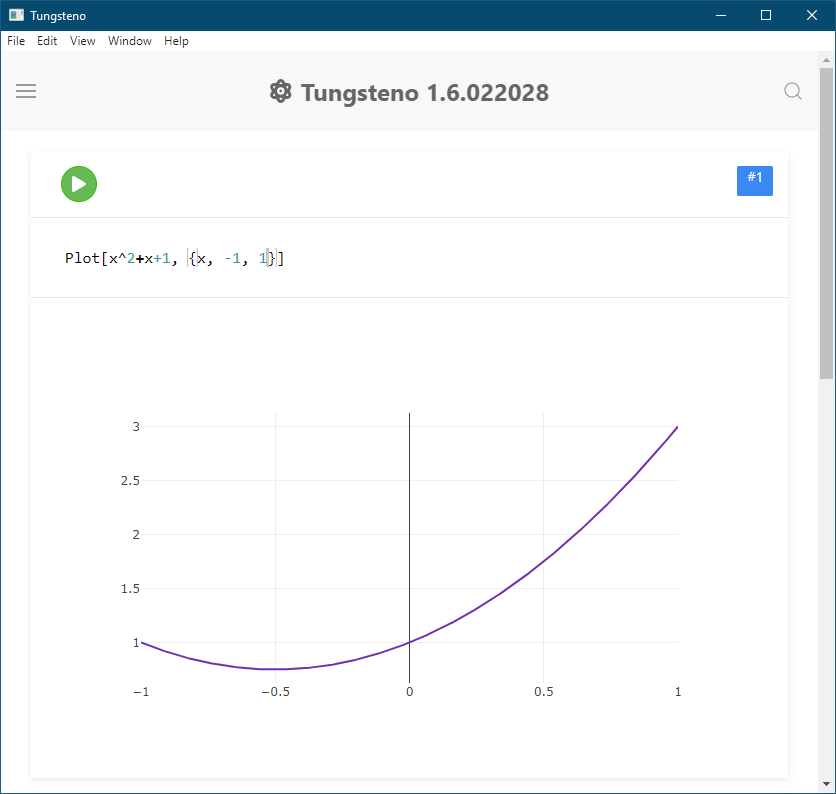Click the vertical scrollbar thumb
This screenshot has height=794, width=836.
pyautogui.click(x=826, y=223)
